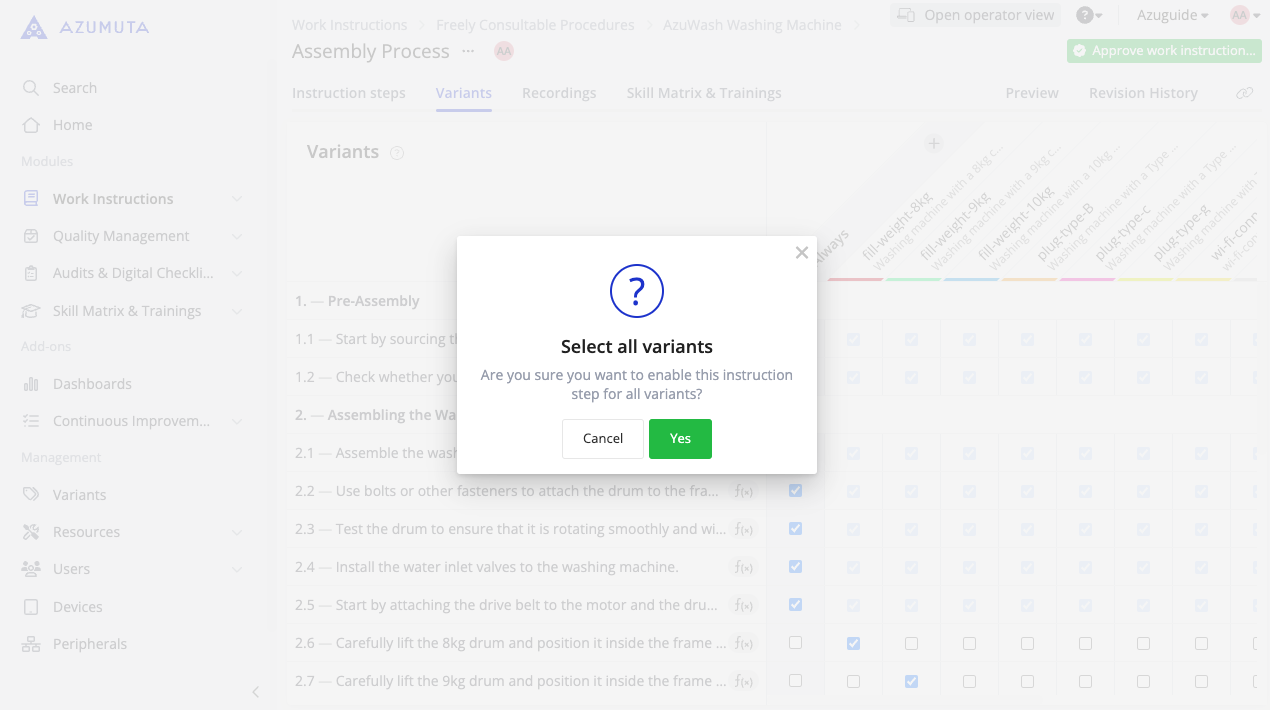This screenshot has width=1270, height=710.
Task: Expand the Quality Management sidebar section
Action: coord(237,236)
